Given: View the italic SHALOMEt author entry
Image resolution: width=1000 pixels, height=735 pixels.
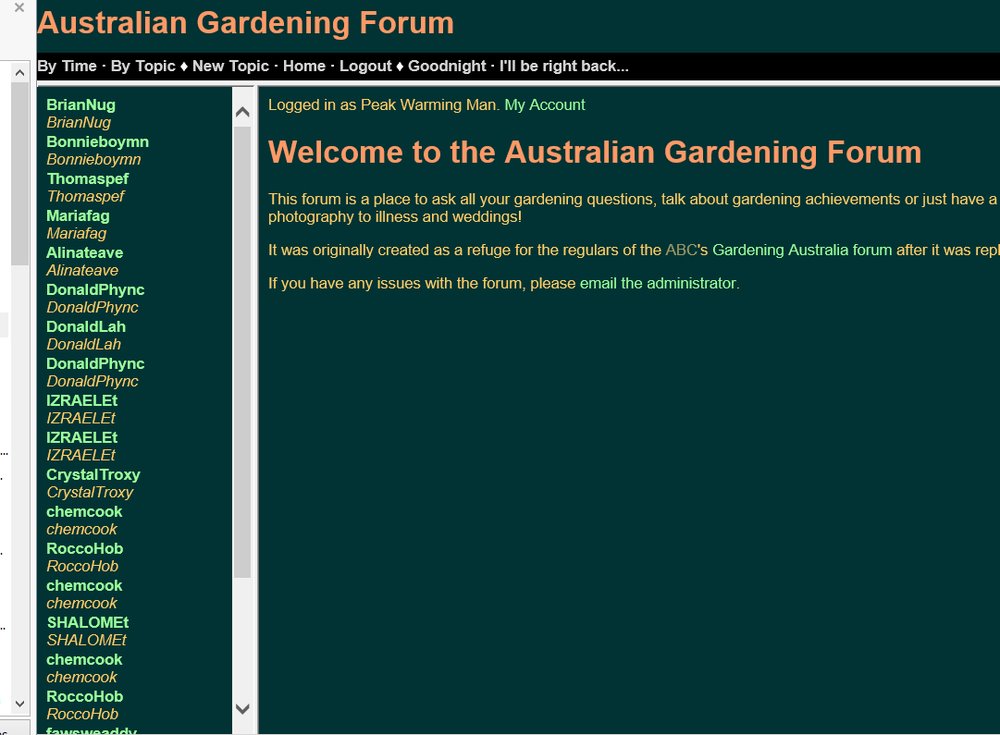Looking at the screenshot, I should [x=87, y=640].
